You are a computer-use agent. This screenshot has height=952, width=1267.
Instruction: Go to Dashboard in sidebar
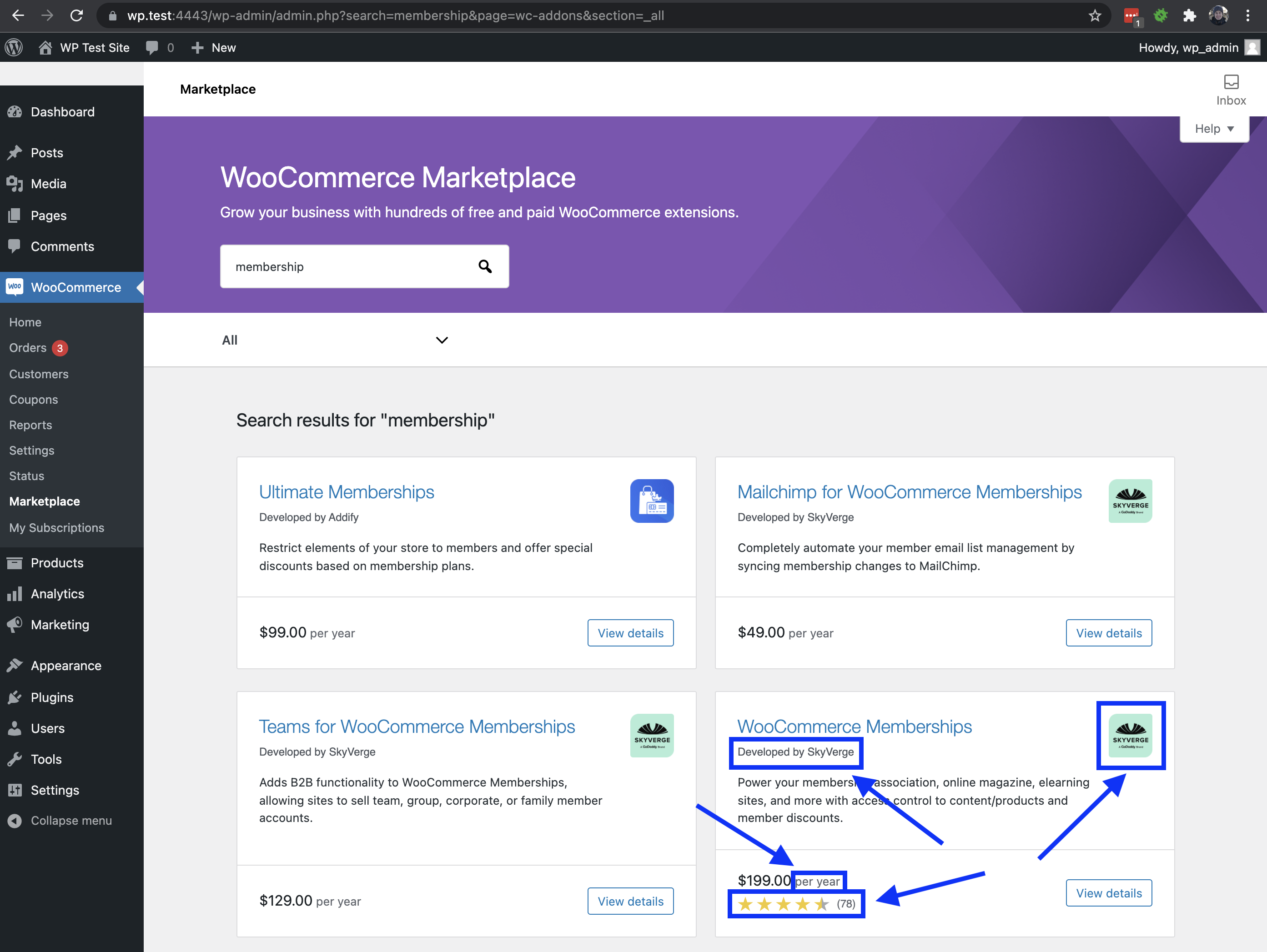(x=71, y=112)
